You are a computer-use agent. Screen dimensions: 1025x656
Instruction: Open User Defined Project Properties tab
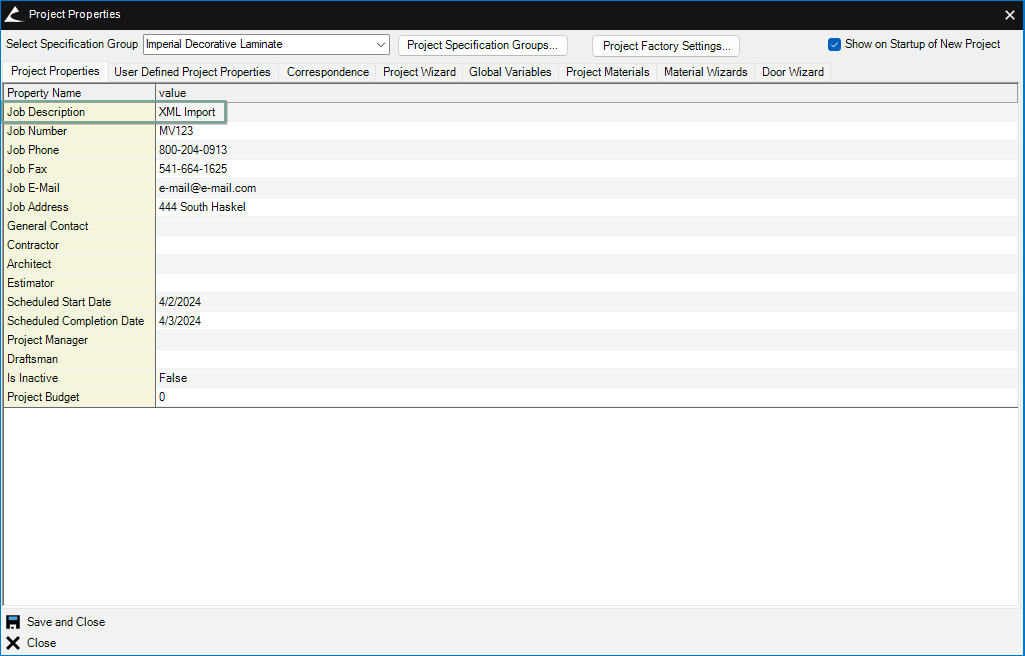point(192,72)
